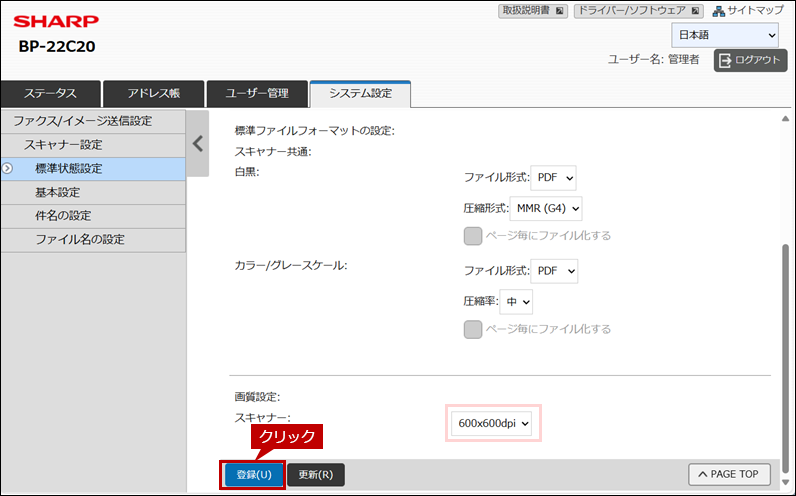Image resolution: width=796 pixels, height=496 pixels.
Task: Click the 更新(R) refresh button
Action: (x=316, y=474)
